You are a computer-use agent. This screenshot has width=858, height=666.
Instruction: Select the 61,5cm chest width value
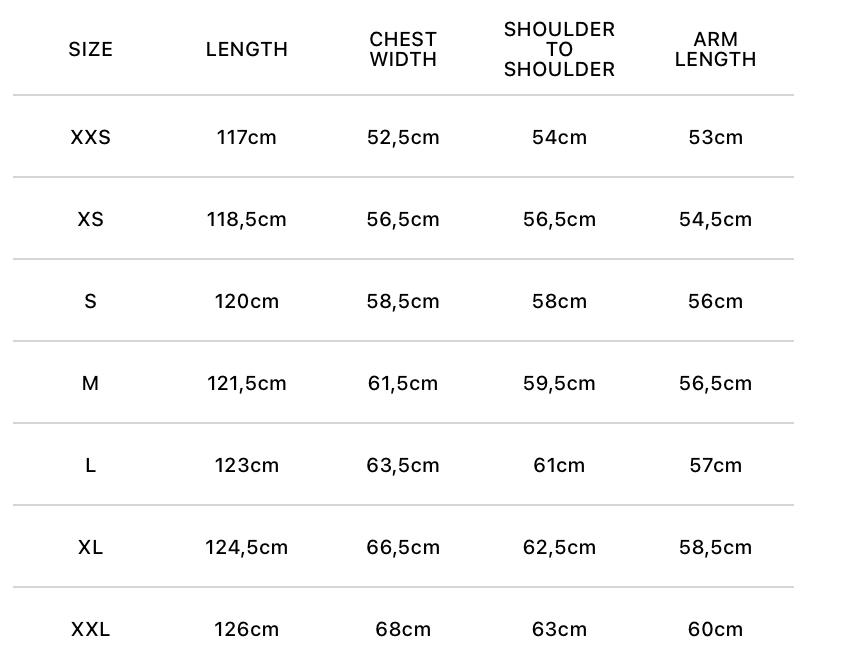[x=403, y=383]
